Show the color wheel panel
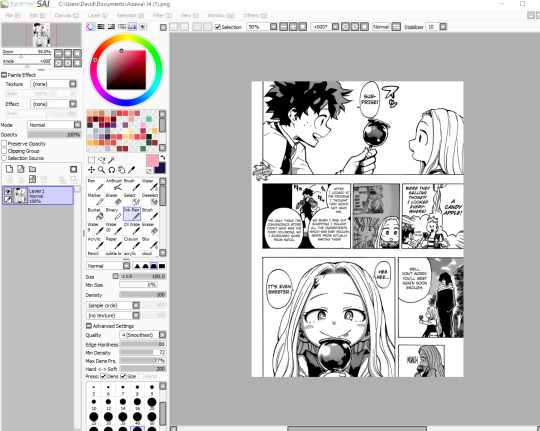Image resolution: width=540 pixels, height=431 pixels. pyautogui.click(x=91, y=27)
